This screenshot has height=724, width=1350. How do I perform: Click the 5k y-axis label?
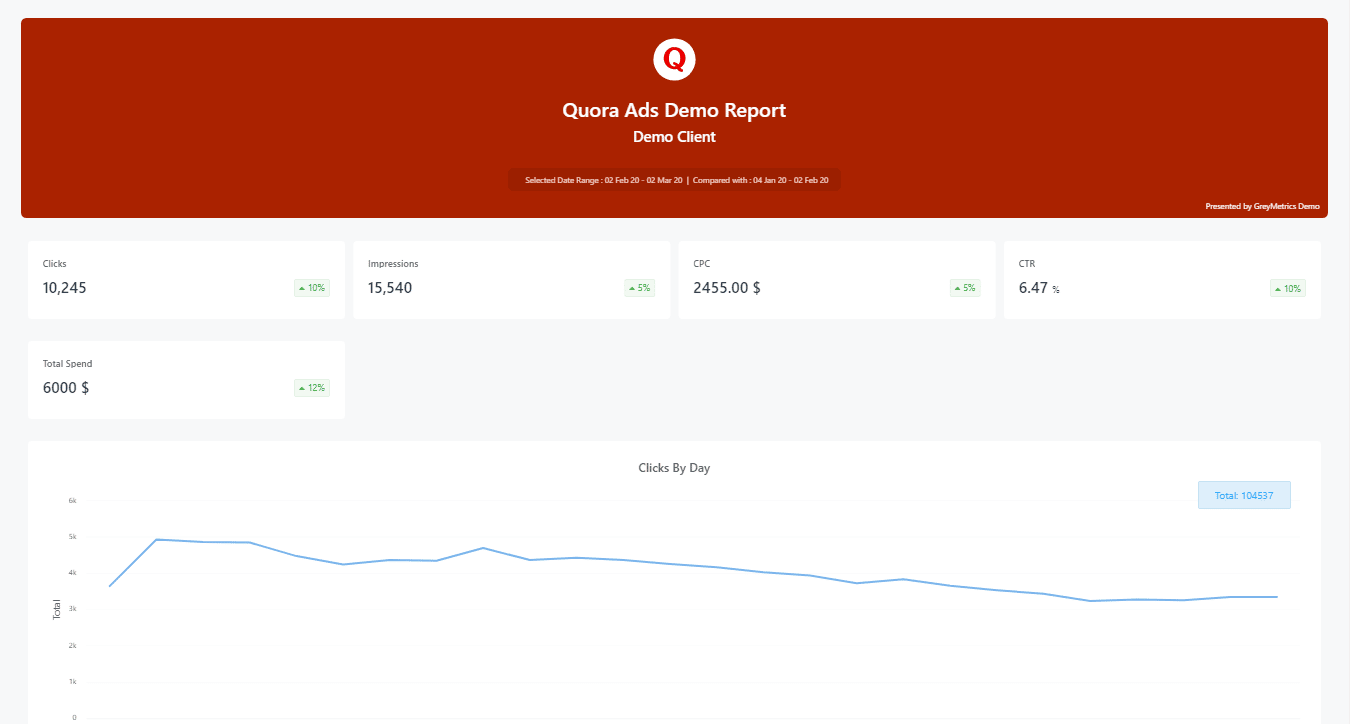coord(72,537)
